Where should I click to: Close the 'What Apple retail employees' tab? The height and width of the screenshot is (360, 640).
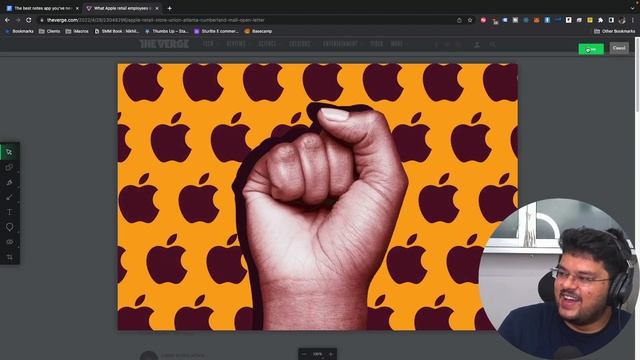[157, 8]
